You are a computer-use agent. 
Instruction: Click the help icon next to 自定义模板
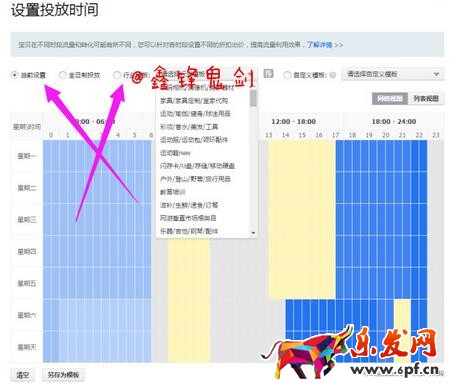pos(332,75)
